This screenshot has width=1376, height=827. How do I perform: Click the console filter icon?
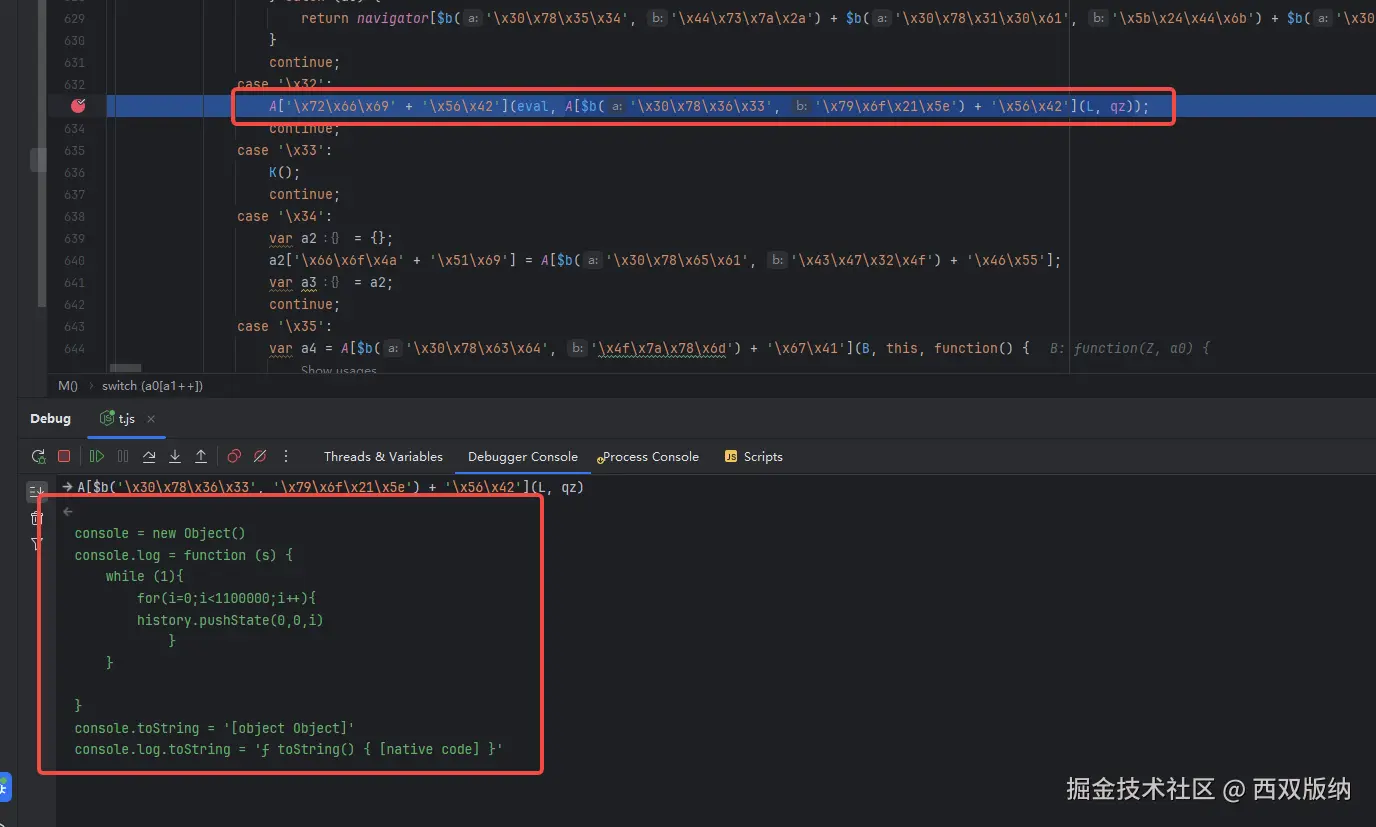[x=36, y=543]
